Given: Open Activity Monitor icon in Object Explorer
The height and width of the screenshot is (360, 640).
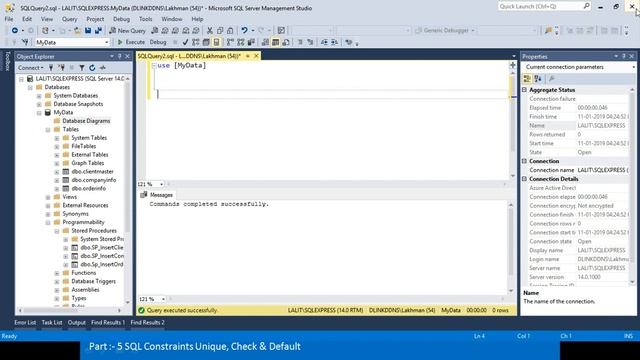Looking at the screenshot, I should pyautogui.click(x=102, y=68).
